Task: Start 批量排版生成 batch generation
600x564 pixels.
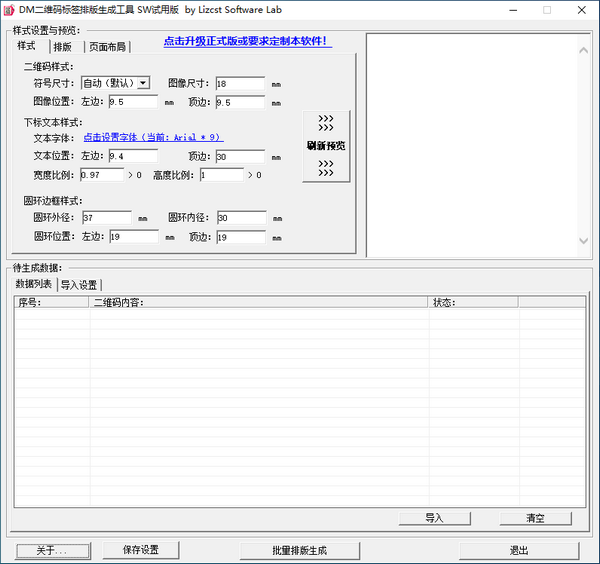Action: coord(300,550)
